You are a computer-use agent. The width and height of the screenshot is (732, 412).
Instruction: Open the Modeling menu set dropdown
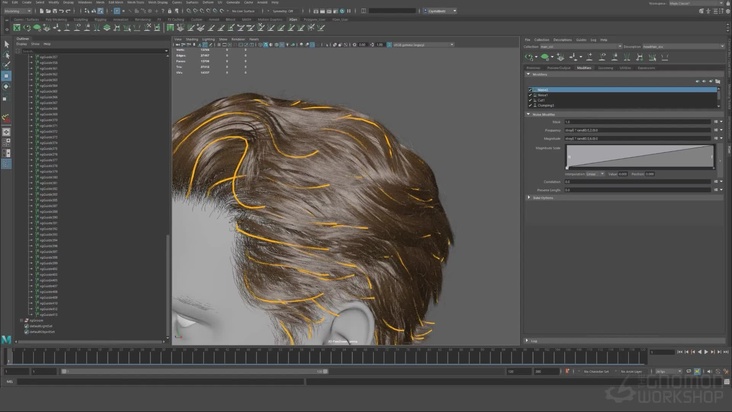17,11
